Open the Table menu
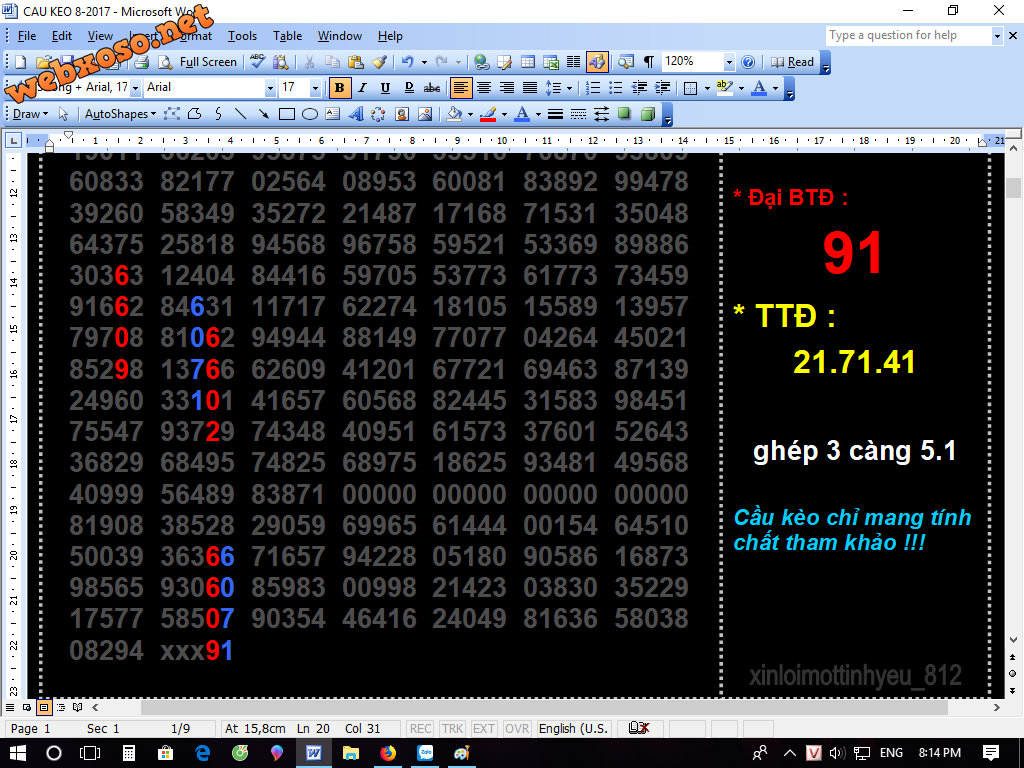This screenshot has height=768, width=1024. coord(287,36)
